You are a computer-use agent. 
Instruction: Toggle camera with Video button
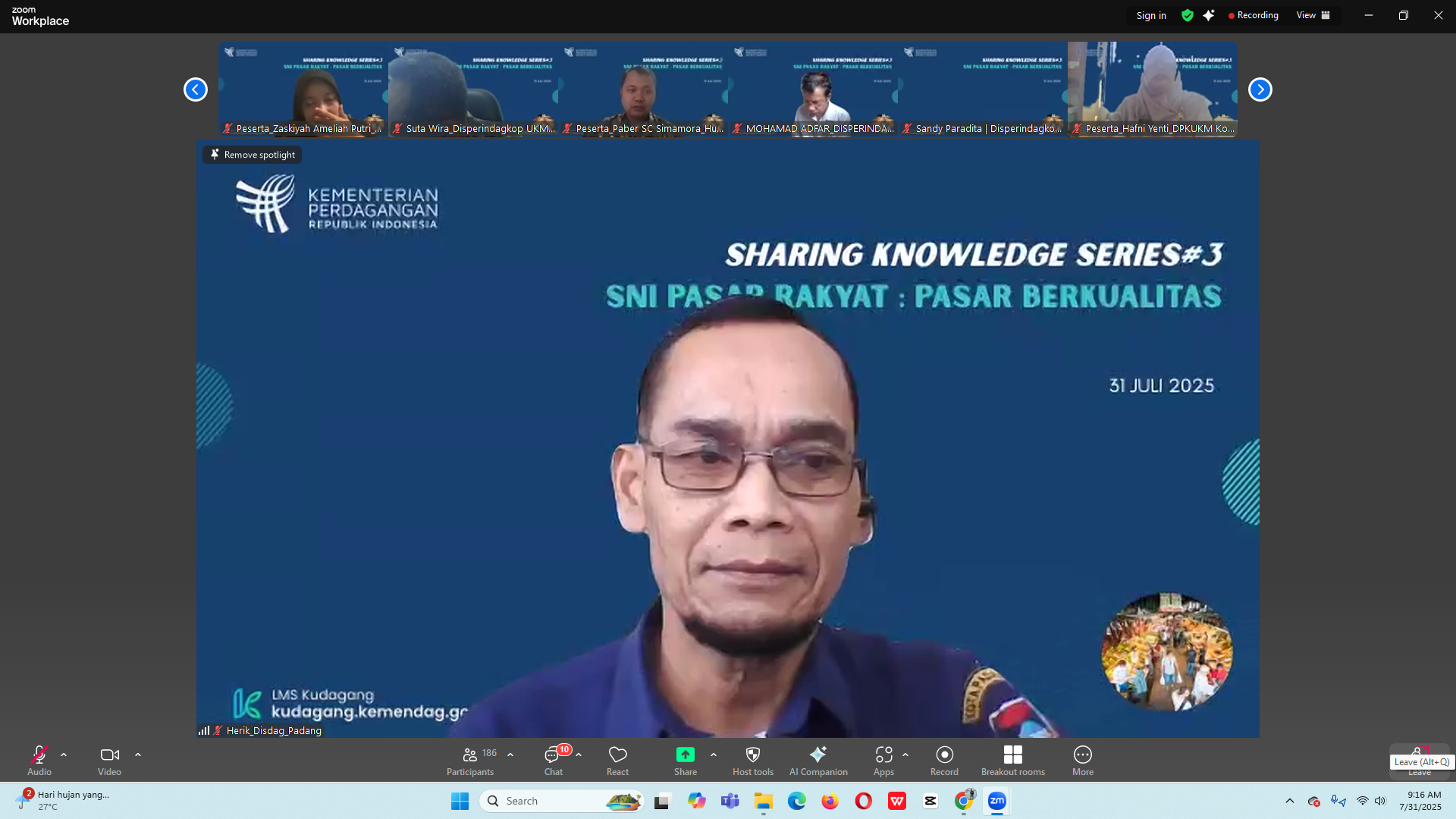[109, 761]
